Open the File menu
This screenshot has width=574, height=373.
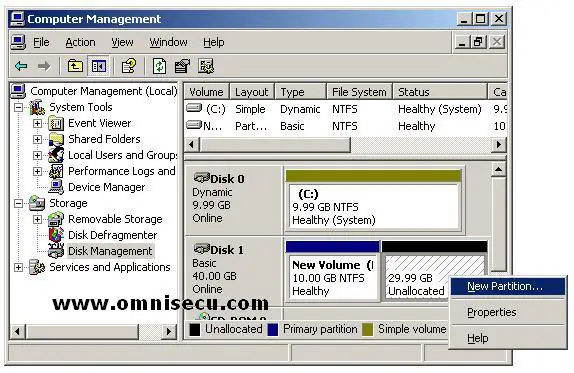[x=41, y=42]
